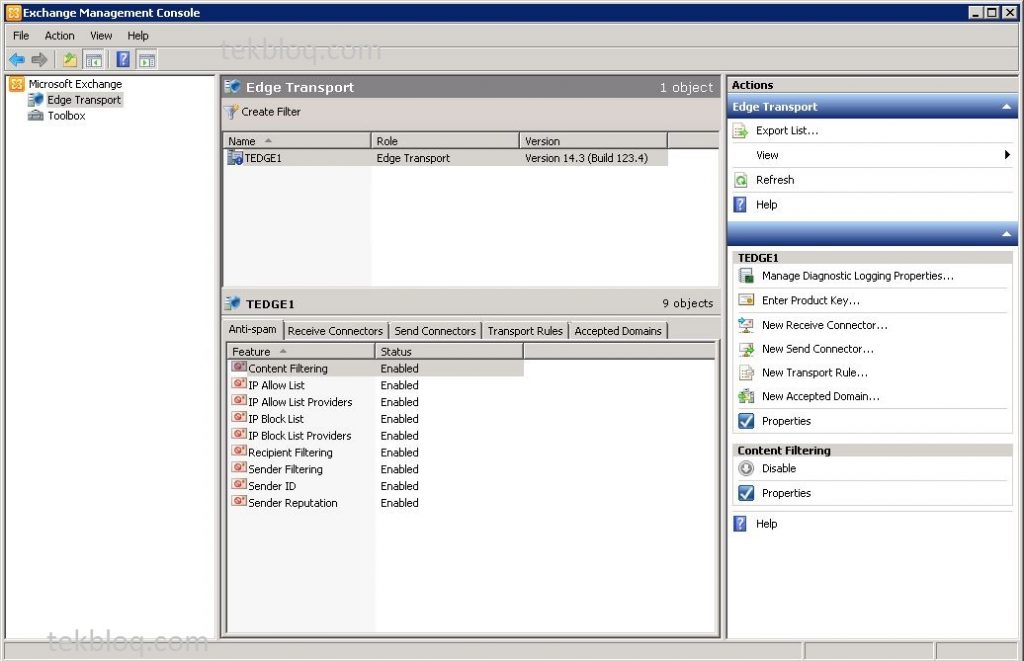The width and height of the screenshot is (1024, 661).
Task: Click the blue Help toolbar icon
Action: coord(123,60)
